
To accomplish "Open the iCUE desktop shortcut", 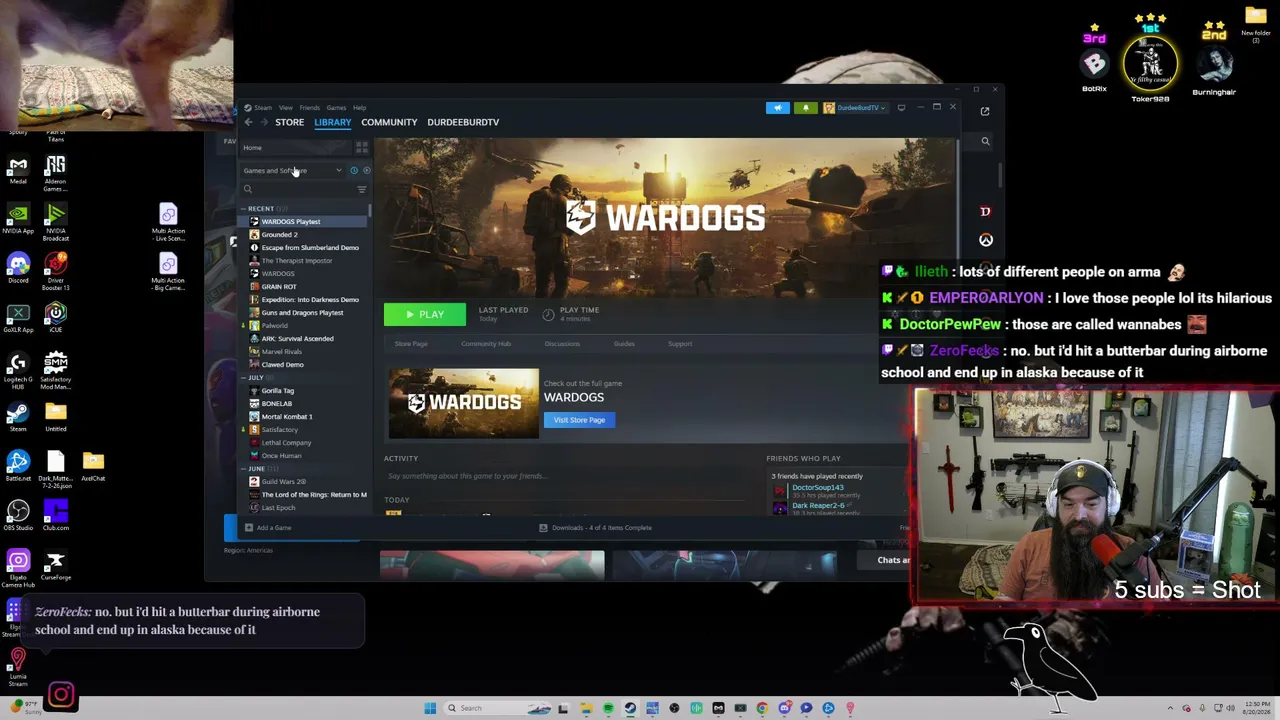I will pyautogui.click(x=56, y=317).
